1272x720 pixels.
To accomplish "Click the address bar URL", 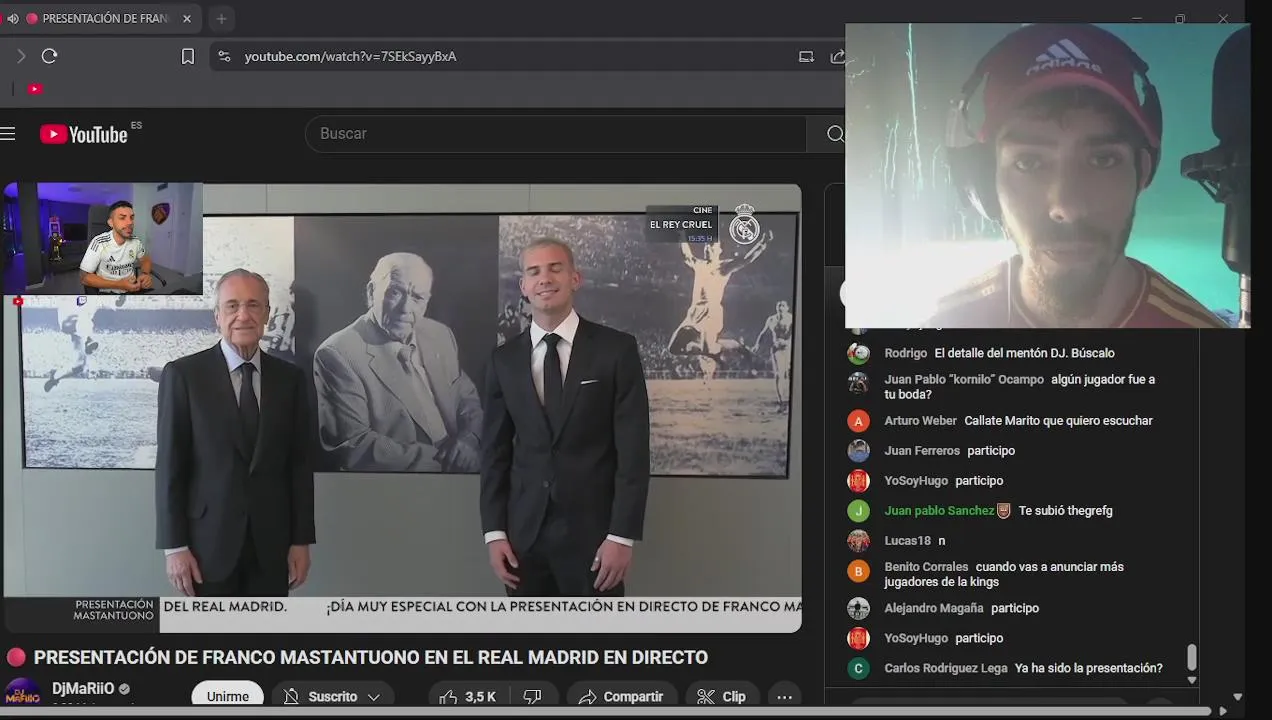I will click(350, 56).
